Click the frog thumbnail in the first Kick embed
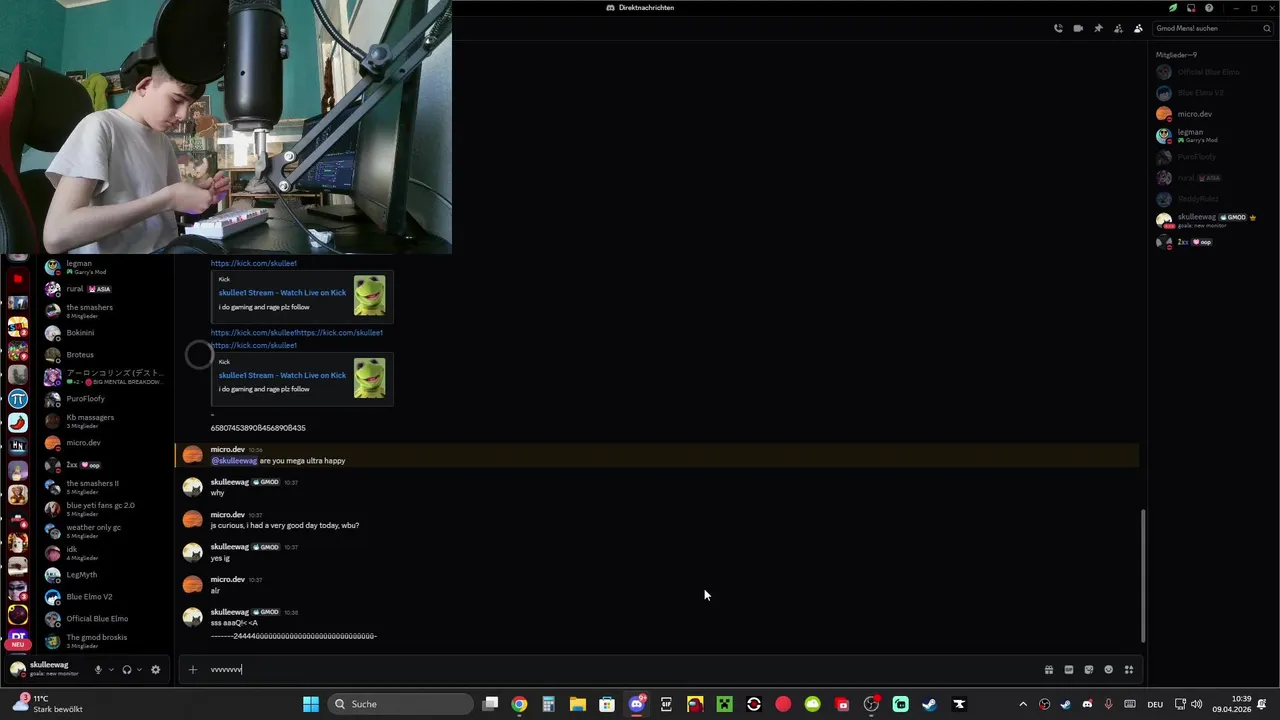 [369, 296]
